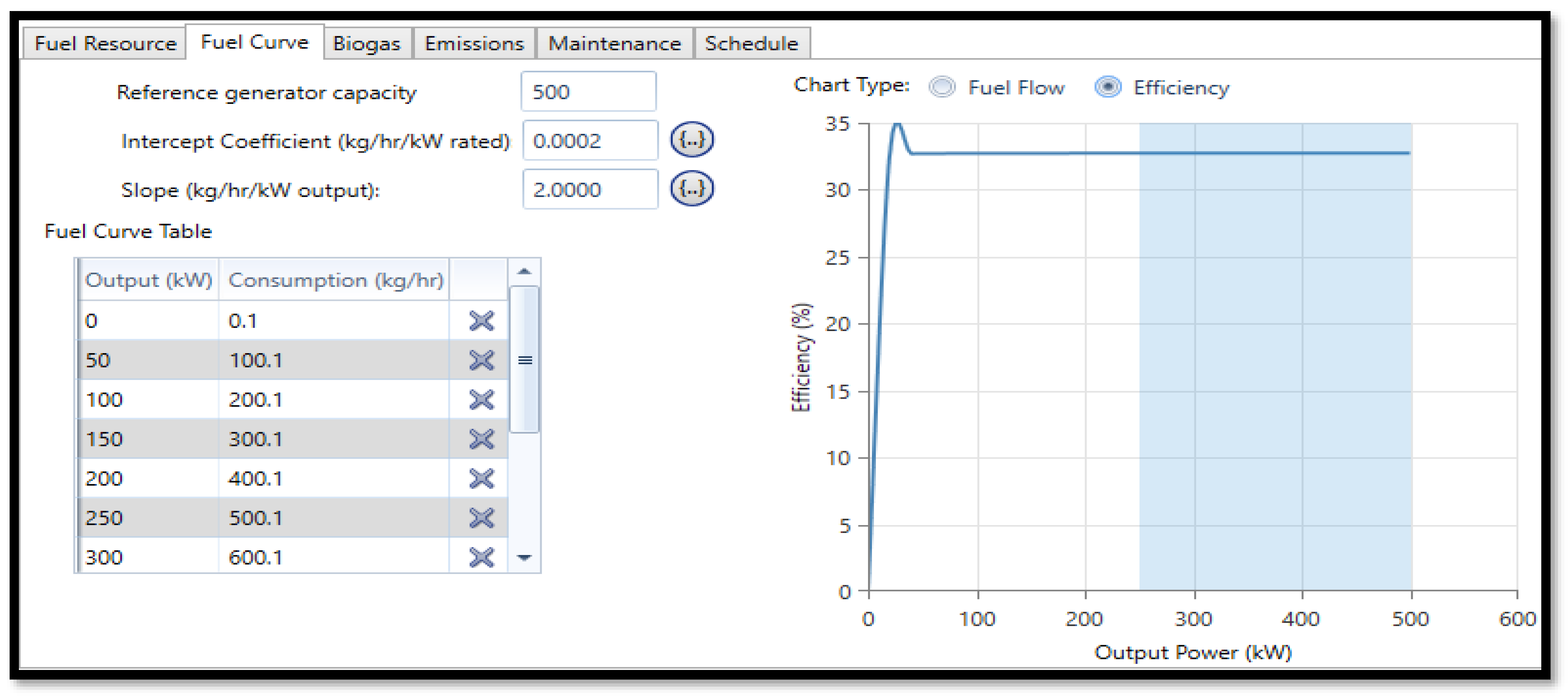The width and height of the screenshot is (1568, 697).
Task: Click the Slope value input field
Action: [589, 190]
